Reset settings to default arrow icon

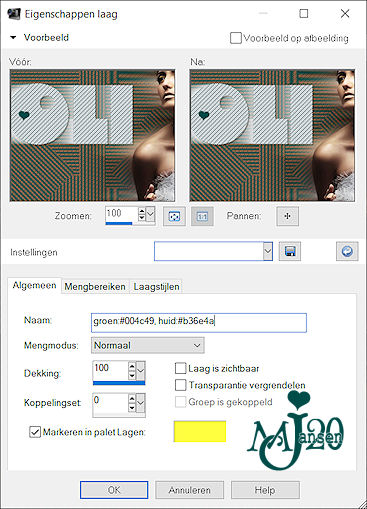(x=347, y=251)
